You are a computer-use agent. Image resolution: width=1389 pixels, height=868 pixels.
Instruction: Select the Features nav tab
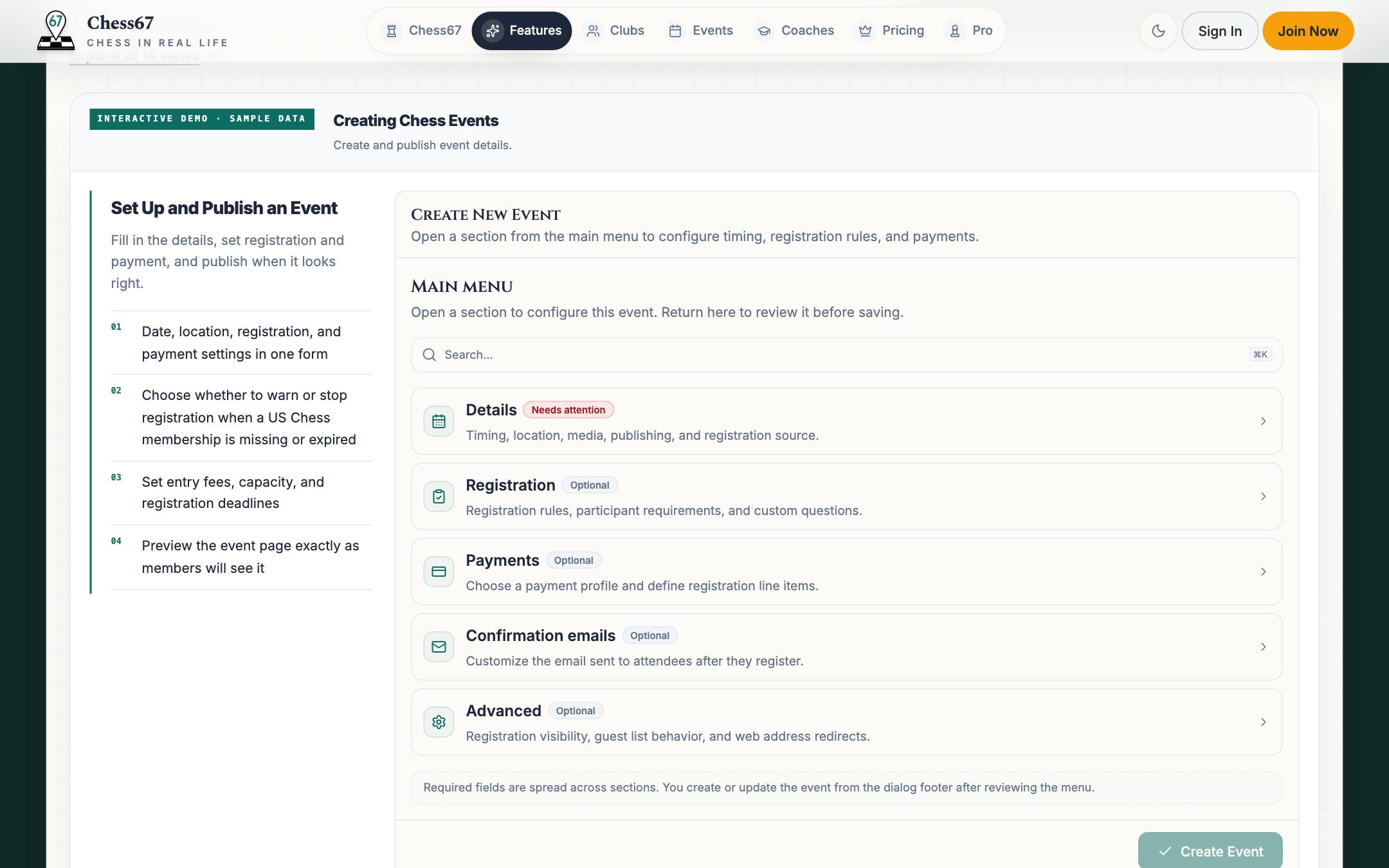522,30
